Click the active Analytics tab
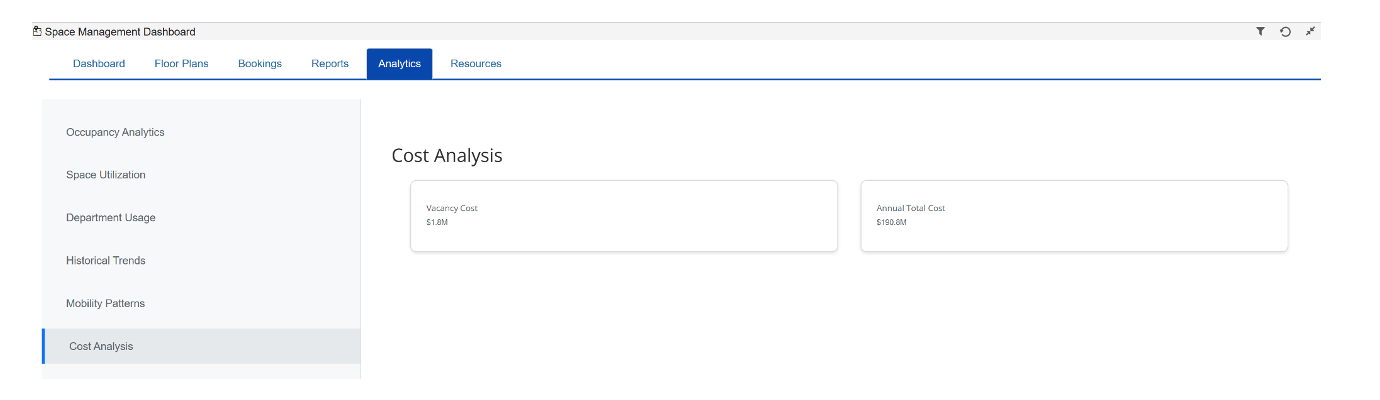Screen dimensions: 1380x400 (x=399, y=64)
